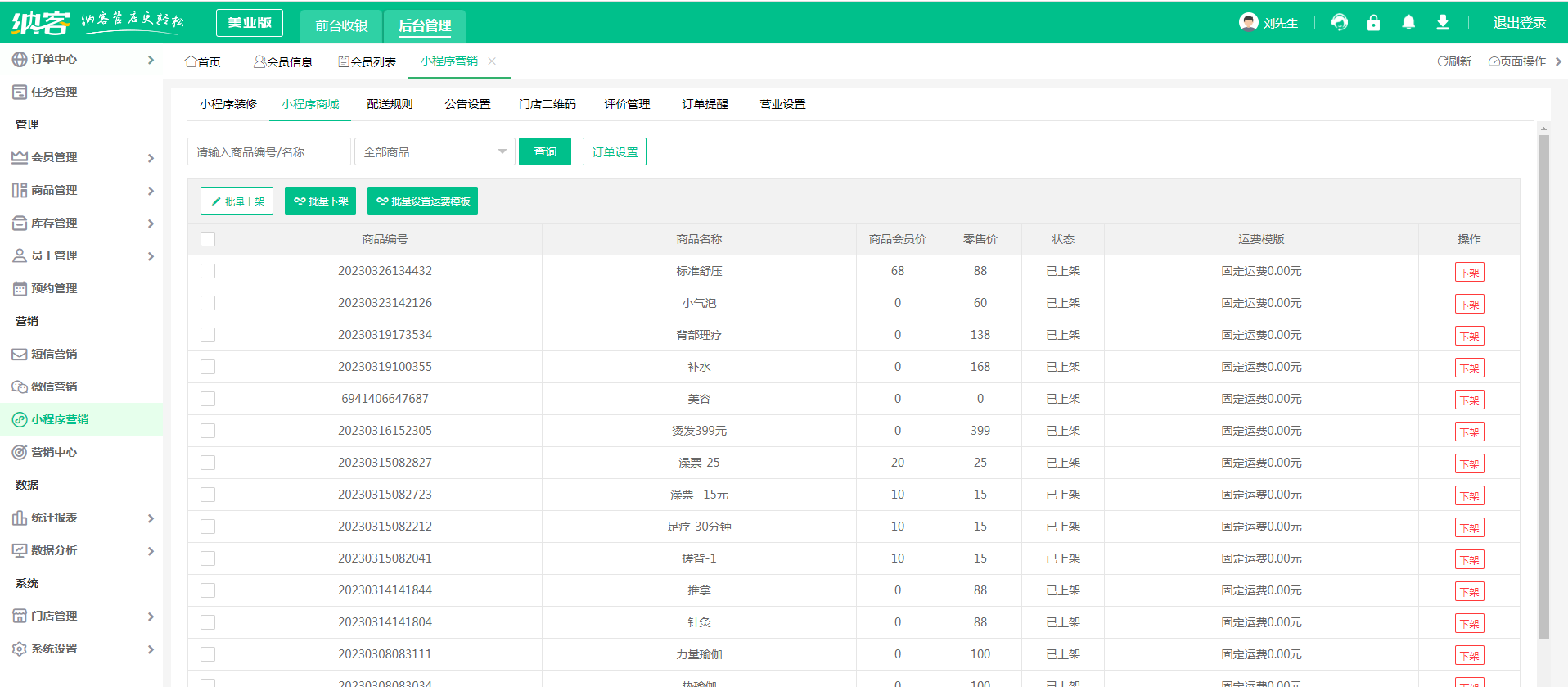1568x687 pixels.
Task: Expand the 数据分析 sidebar chevron
Action: pyautogui.click(x=151, y=551)
